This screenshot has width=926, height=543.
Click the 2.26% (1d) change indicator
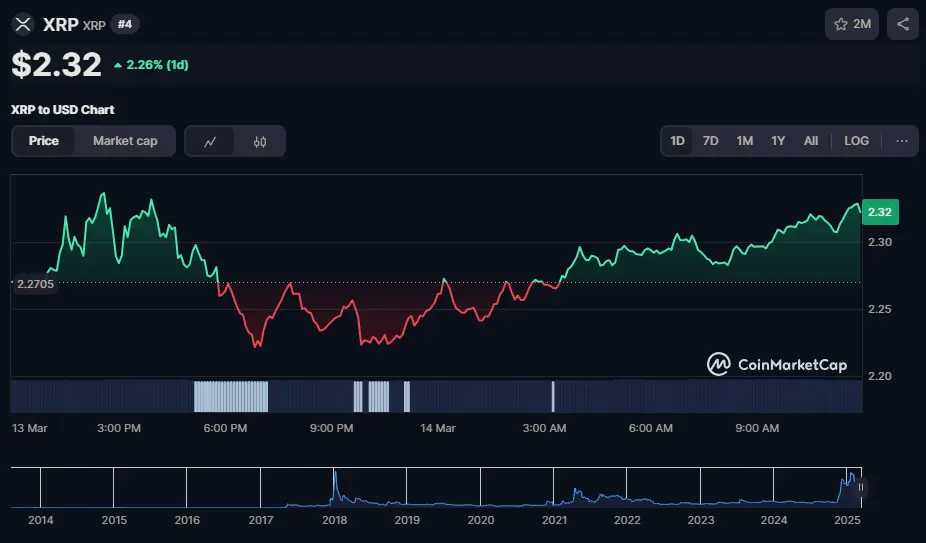tap(151, 65)
